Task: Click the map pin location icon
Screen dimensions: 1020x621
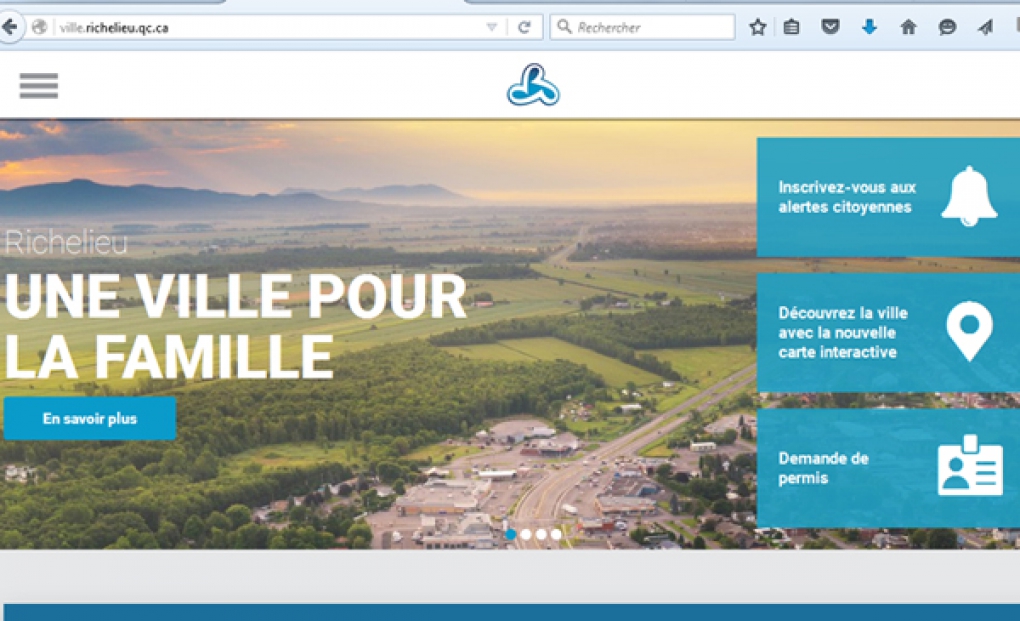Action: pyautogui.click(x=969, y=331)
